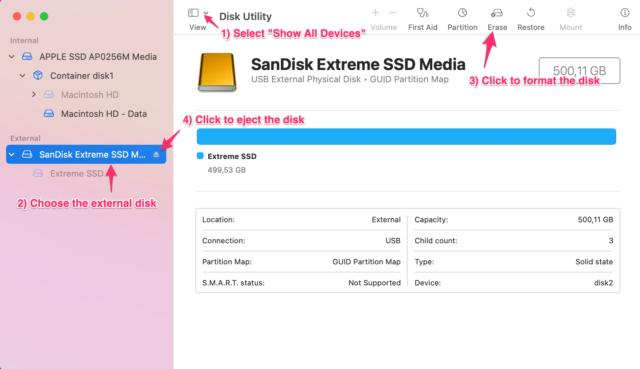Click the Container disk1 cube icon
The width and height of the screenshot is (640, 369).
click(38, 75)
